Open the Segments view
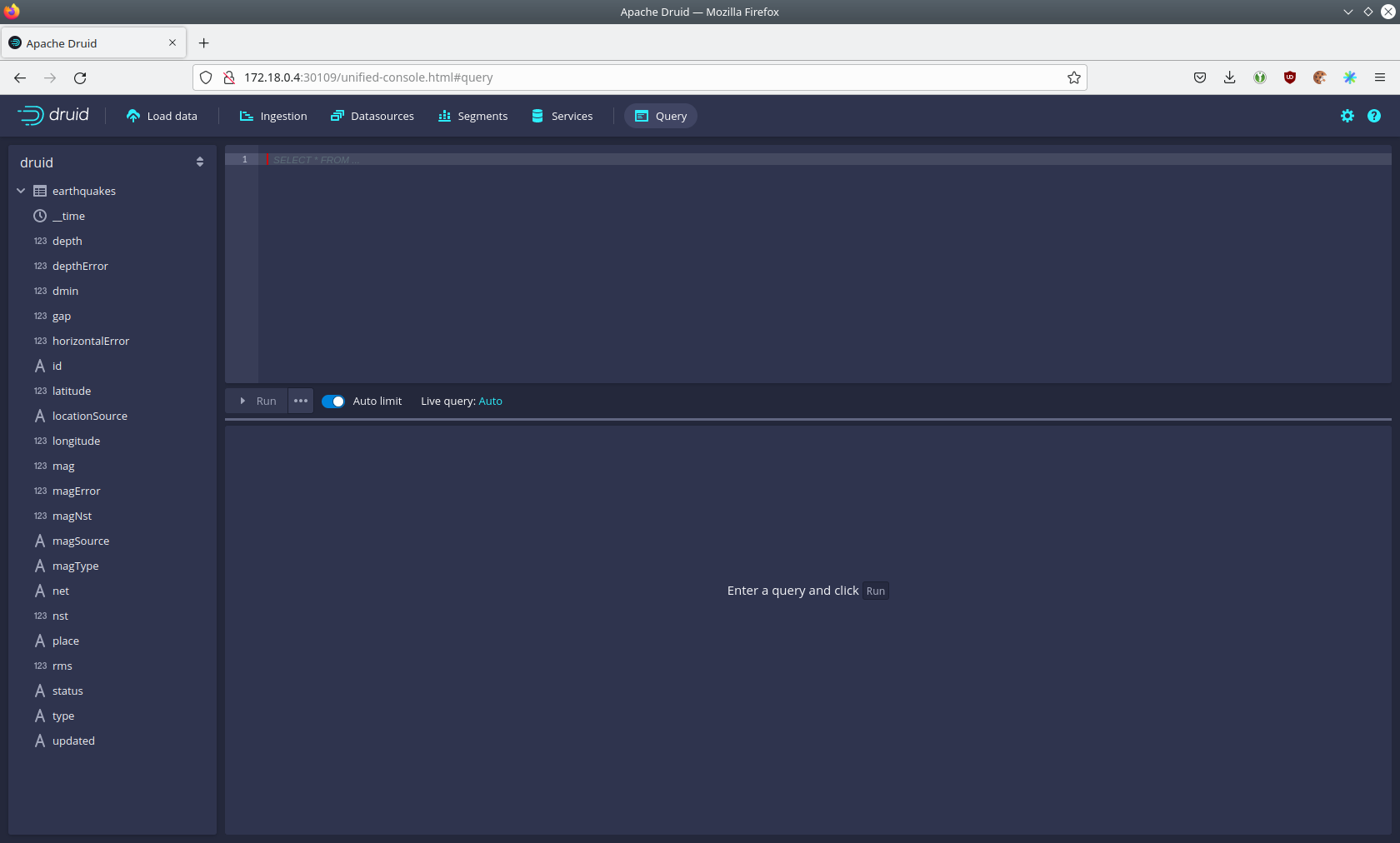 tap(472, 117)
